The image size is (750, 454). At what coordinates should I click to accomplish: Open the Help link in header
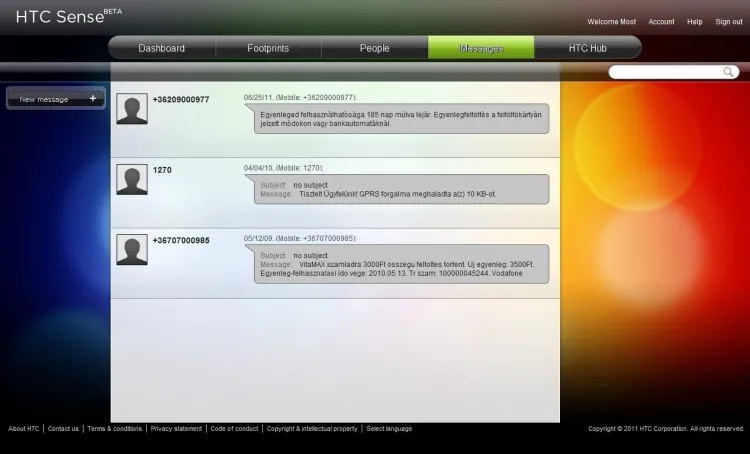click(x=695, y=22)
